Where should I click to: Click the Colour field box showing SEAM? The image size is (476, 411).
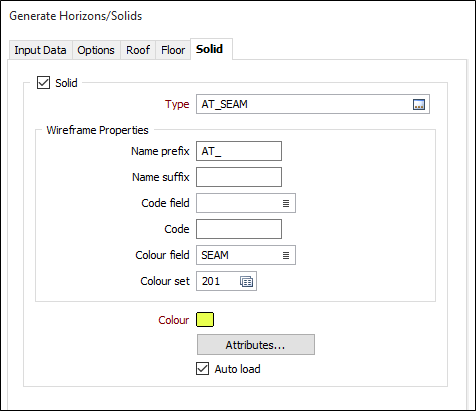click(246, 255)
